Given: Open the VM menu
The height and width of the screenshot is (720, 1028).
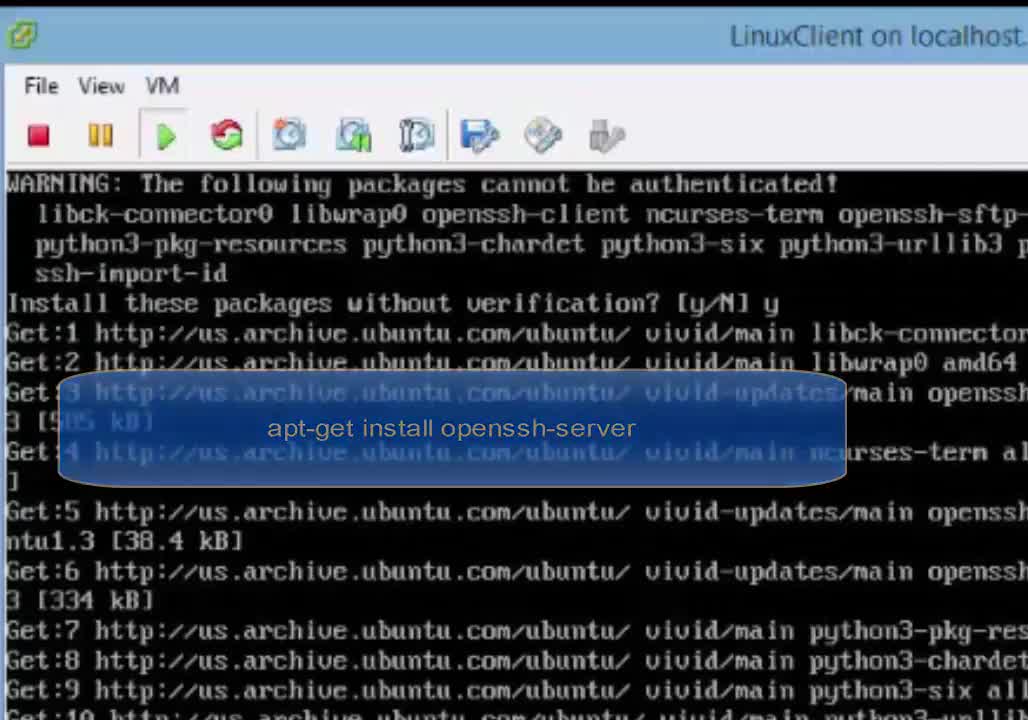Looking at the screenshot, I should click(x=162, y=86).
